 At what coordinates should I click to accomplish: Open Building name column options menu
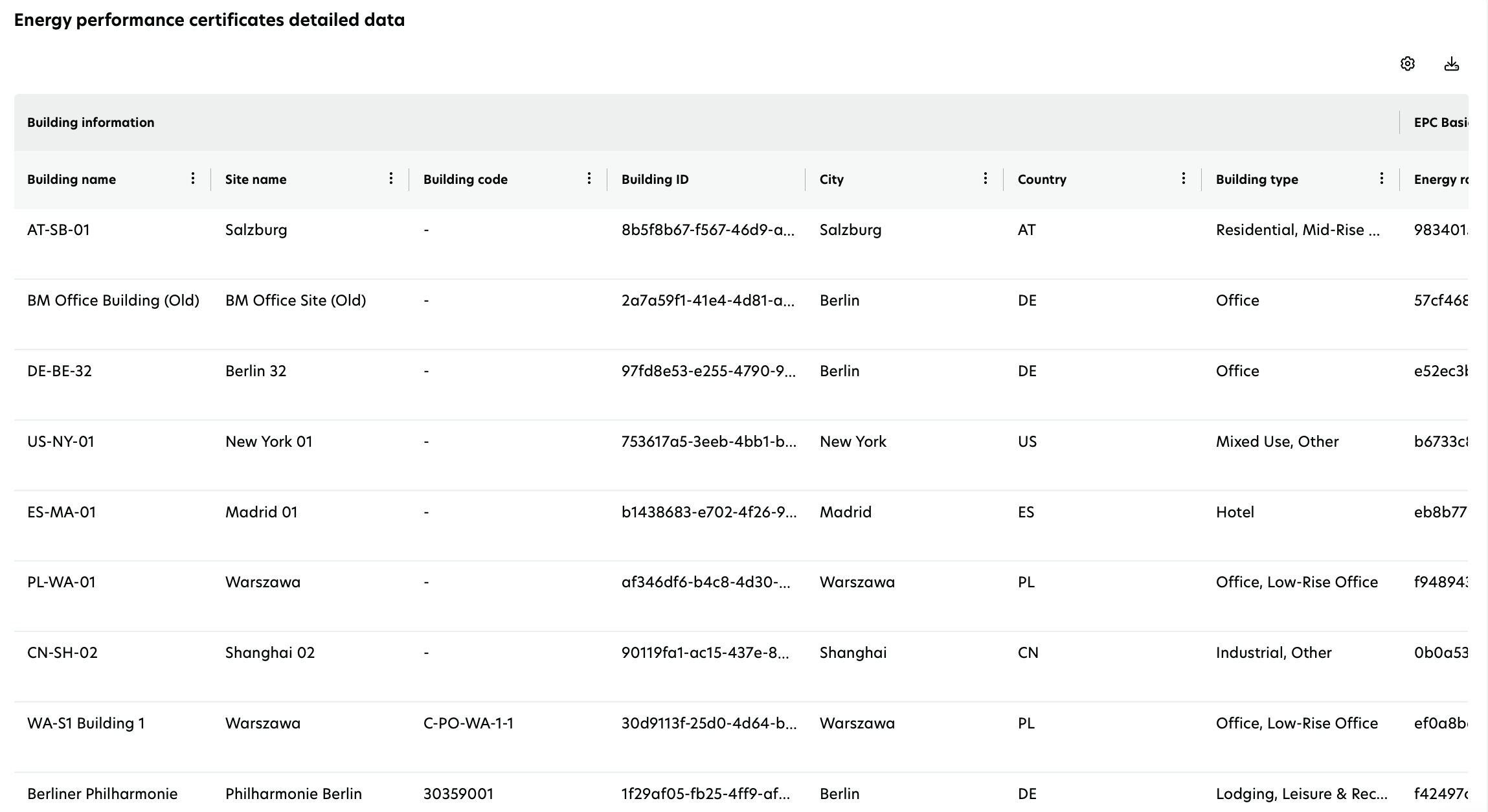click(192, 179)
